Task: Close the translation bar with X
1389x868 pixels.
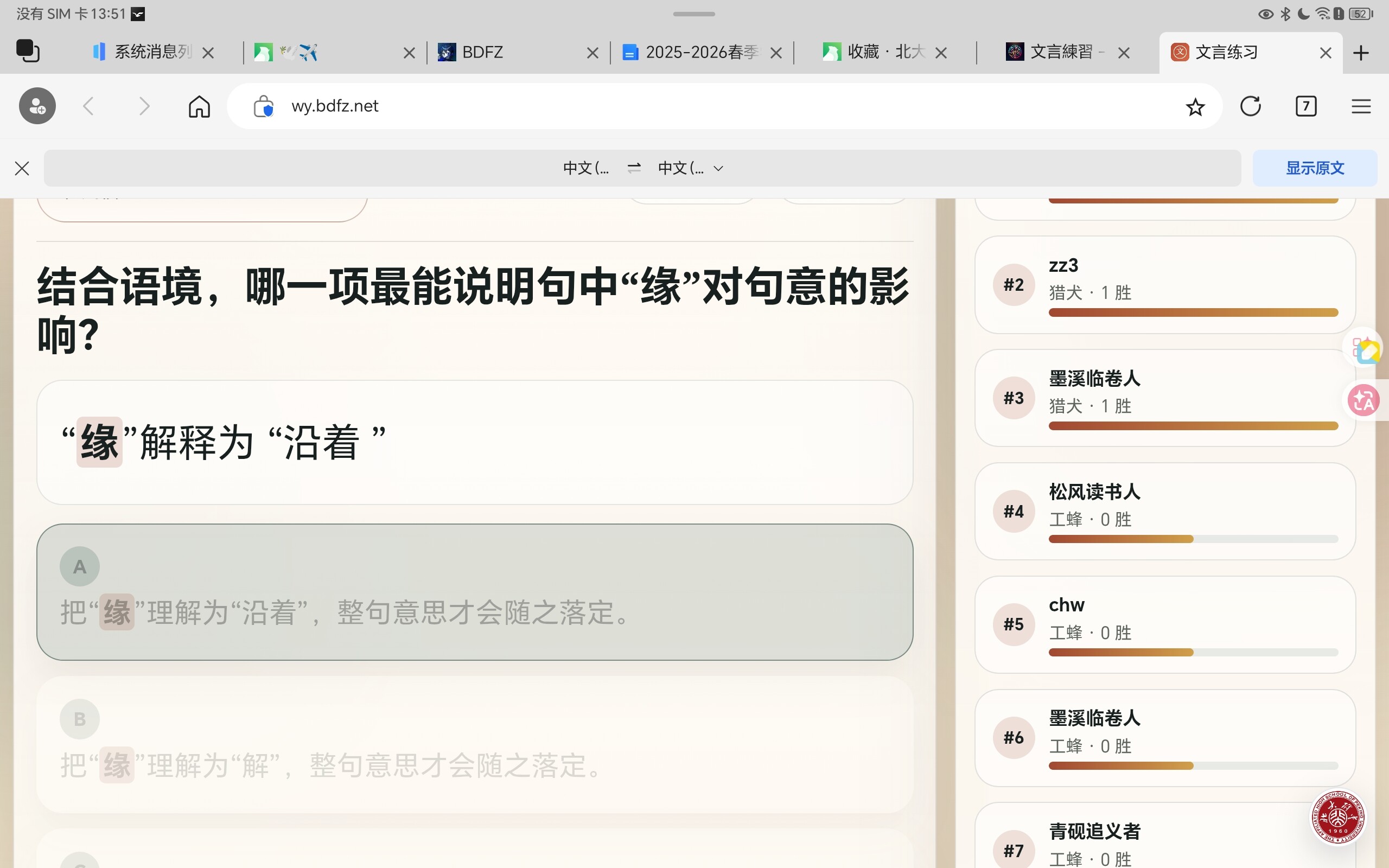Action: [x=22, y=168]
